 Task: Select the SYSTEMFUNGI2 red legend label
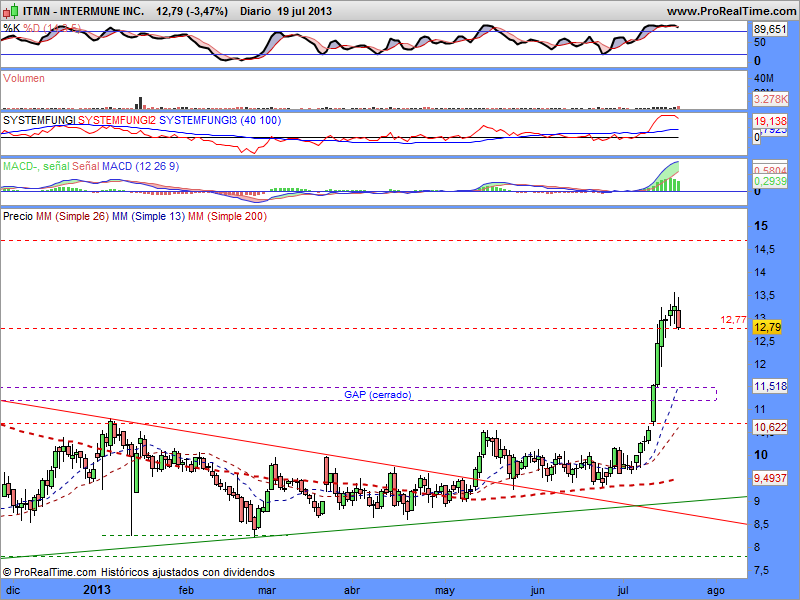click(x=116, y=120)
